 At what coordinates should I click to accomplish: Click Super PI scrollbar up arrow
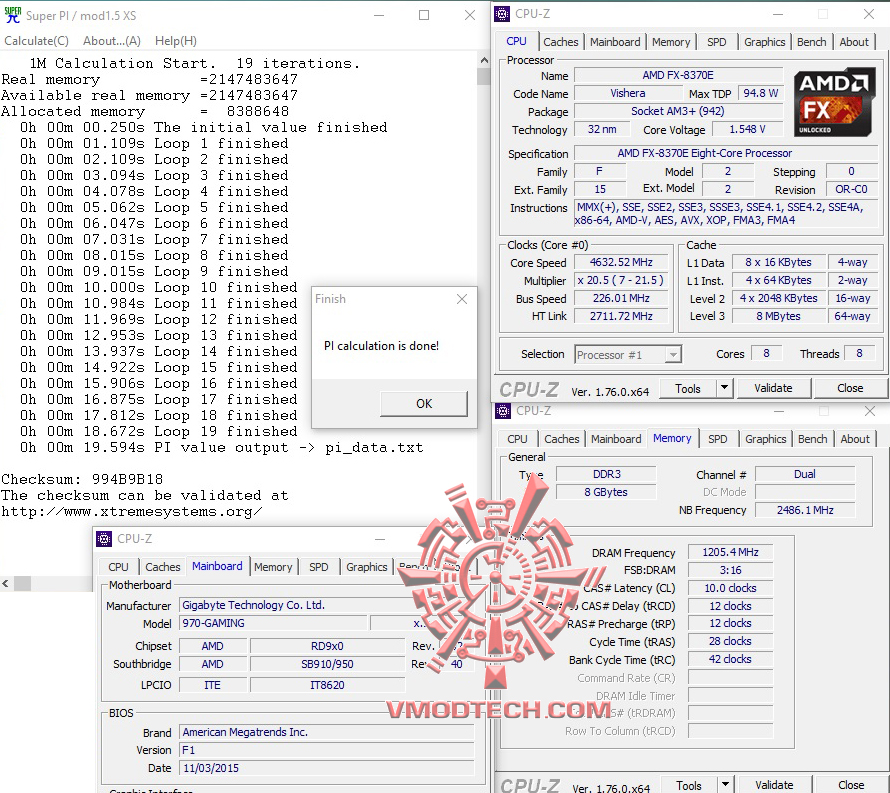(x=484, y=60)
